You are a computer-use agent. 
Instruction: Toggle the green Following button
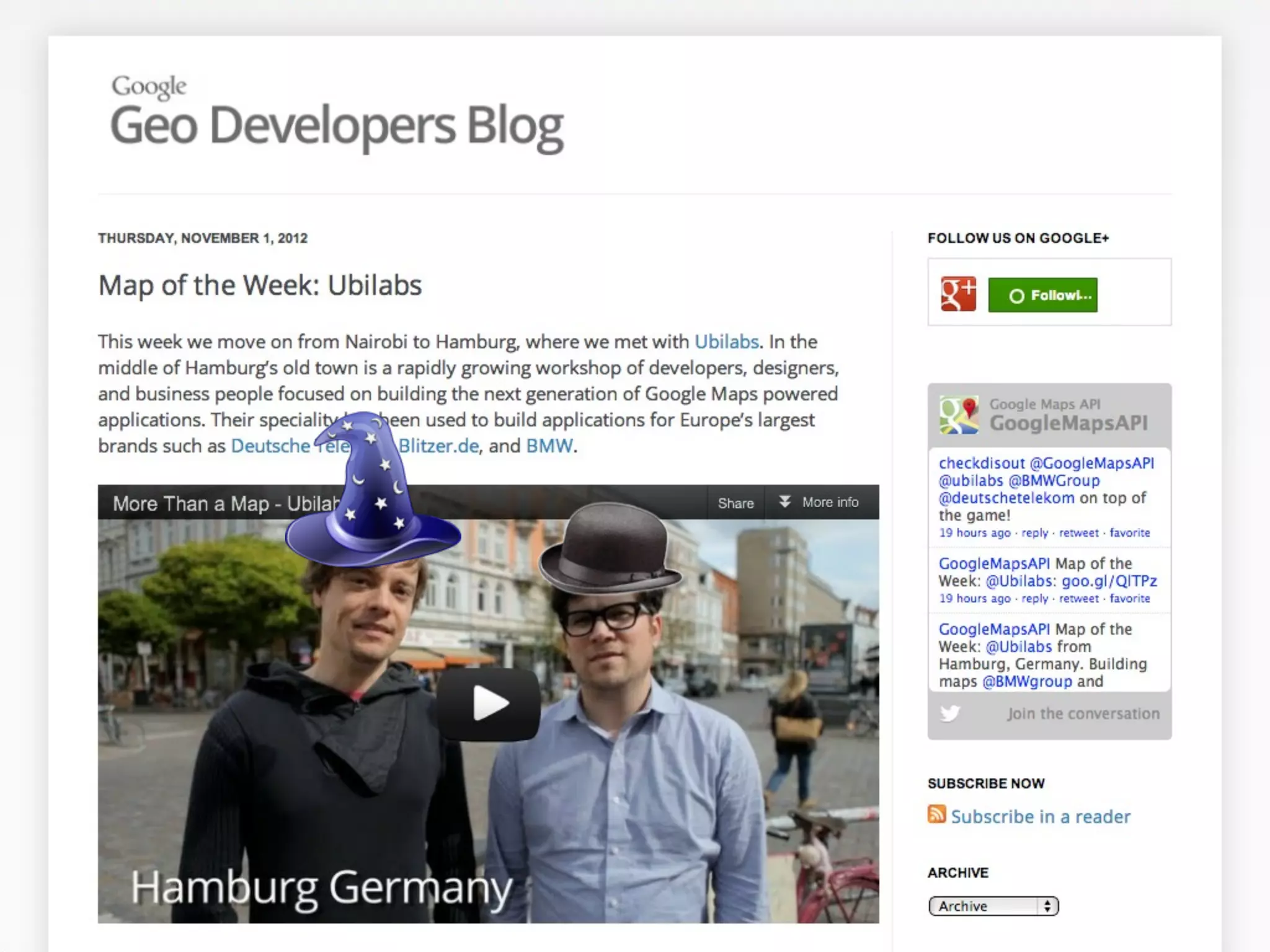click(x=1042, y=295)
